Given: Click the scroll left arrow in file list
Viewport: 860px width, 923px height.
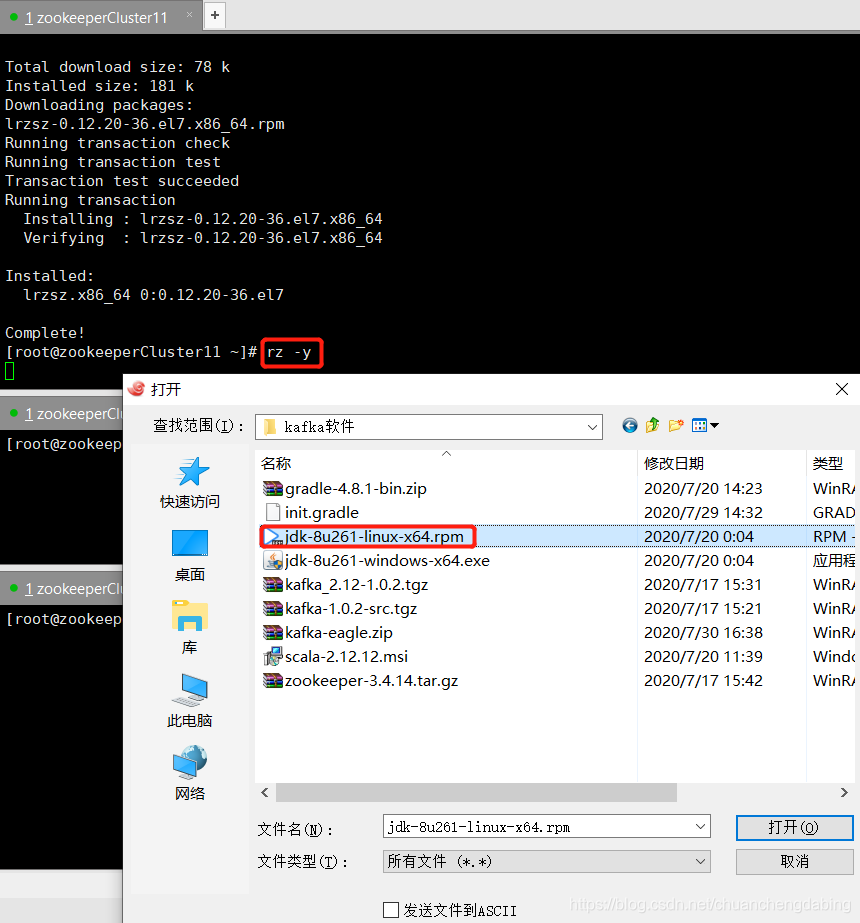Looking at the screenshot, I should tap(265, 792).
